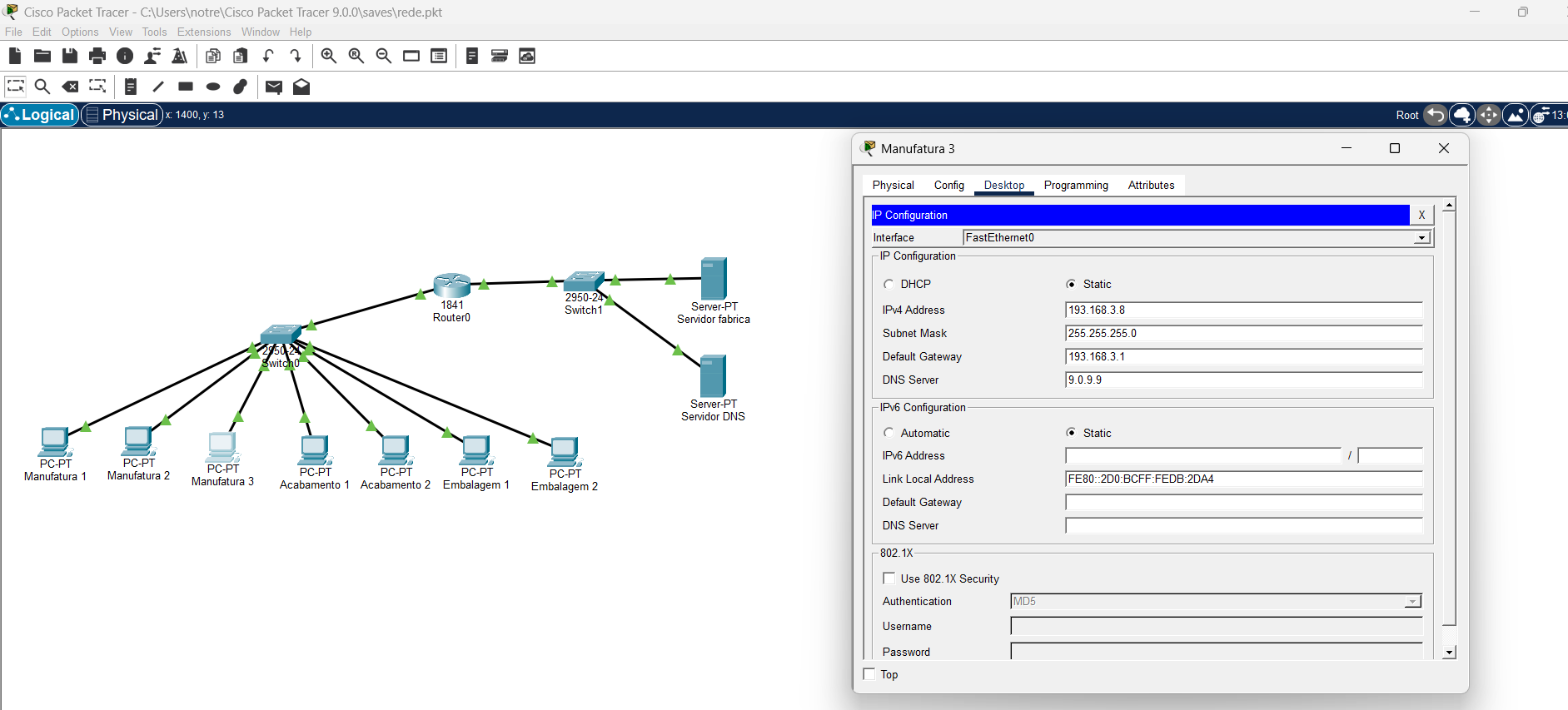1568x710 pixels.
Task: Click the Save floppy disk icon
Action: [70, 56]
